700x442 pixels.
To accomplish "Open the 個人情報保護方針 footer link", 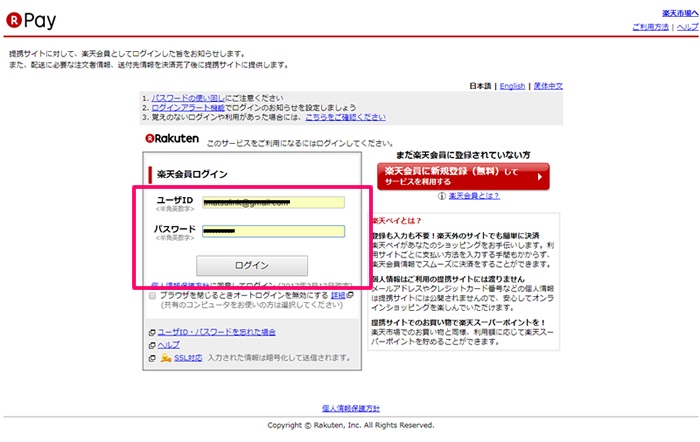I will [x=351, y=408].
